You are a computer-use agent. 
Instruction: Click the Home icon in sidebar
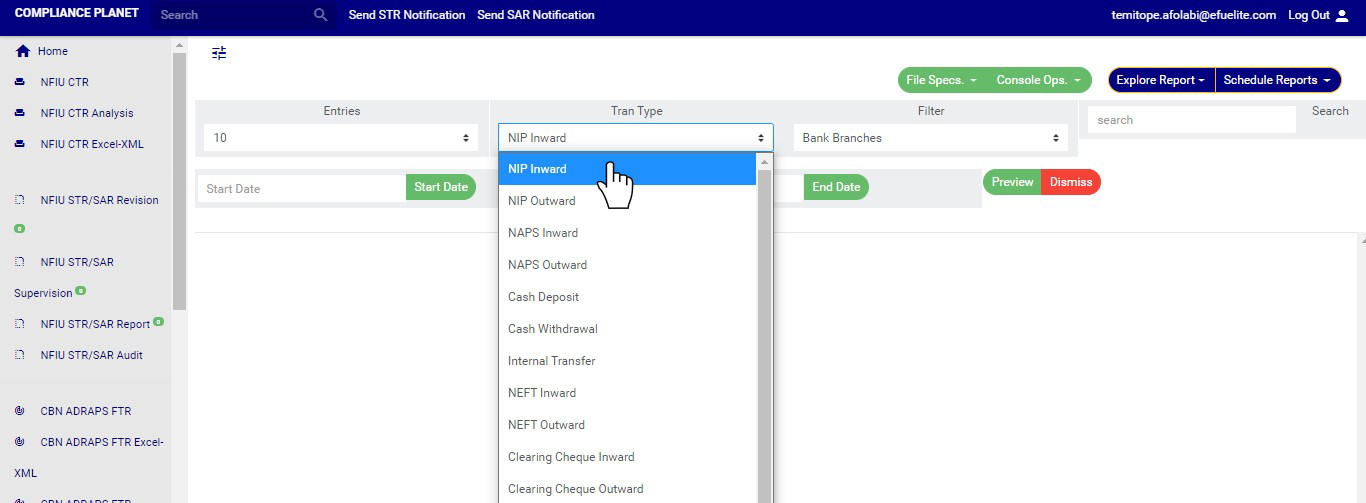pos(23,51)
